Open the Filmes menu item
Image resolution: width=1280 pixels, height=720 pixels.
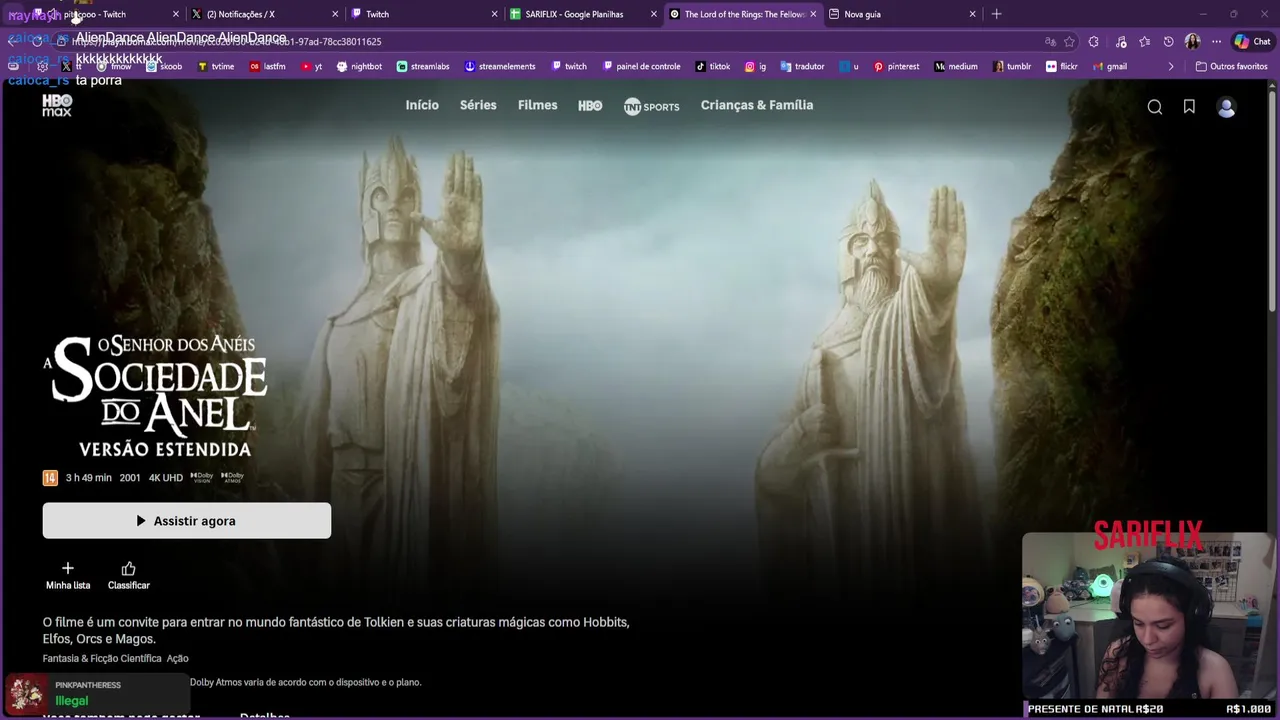[x=537, y=105]
